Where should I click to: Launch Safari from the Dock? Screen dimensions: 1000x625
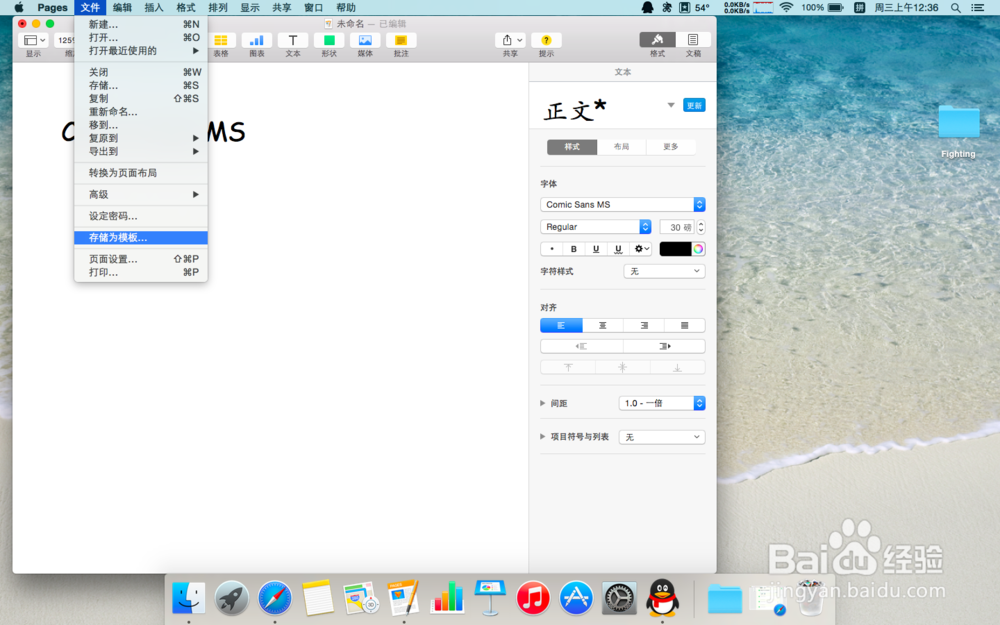pyautogui.click(x=275, y=598)
